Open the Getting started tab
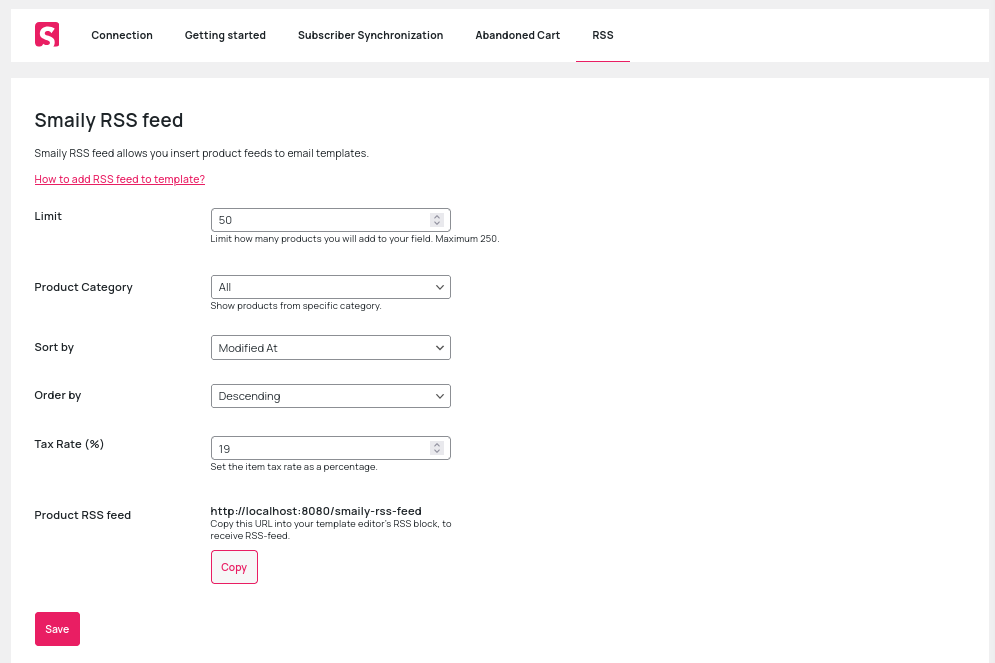This screenshot has height=663, width=995. click(x=225, y=35)
